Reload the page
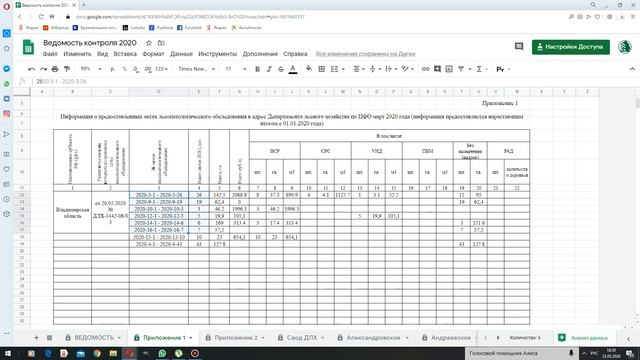The width and height of the screenshot is (640, 360). 41,17
